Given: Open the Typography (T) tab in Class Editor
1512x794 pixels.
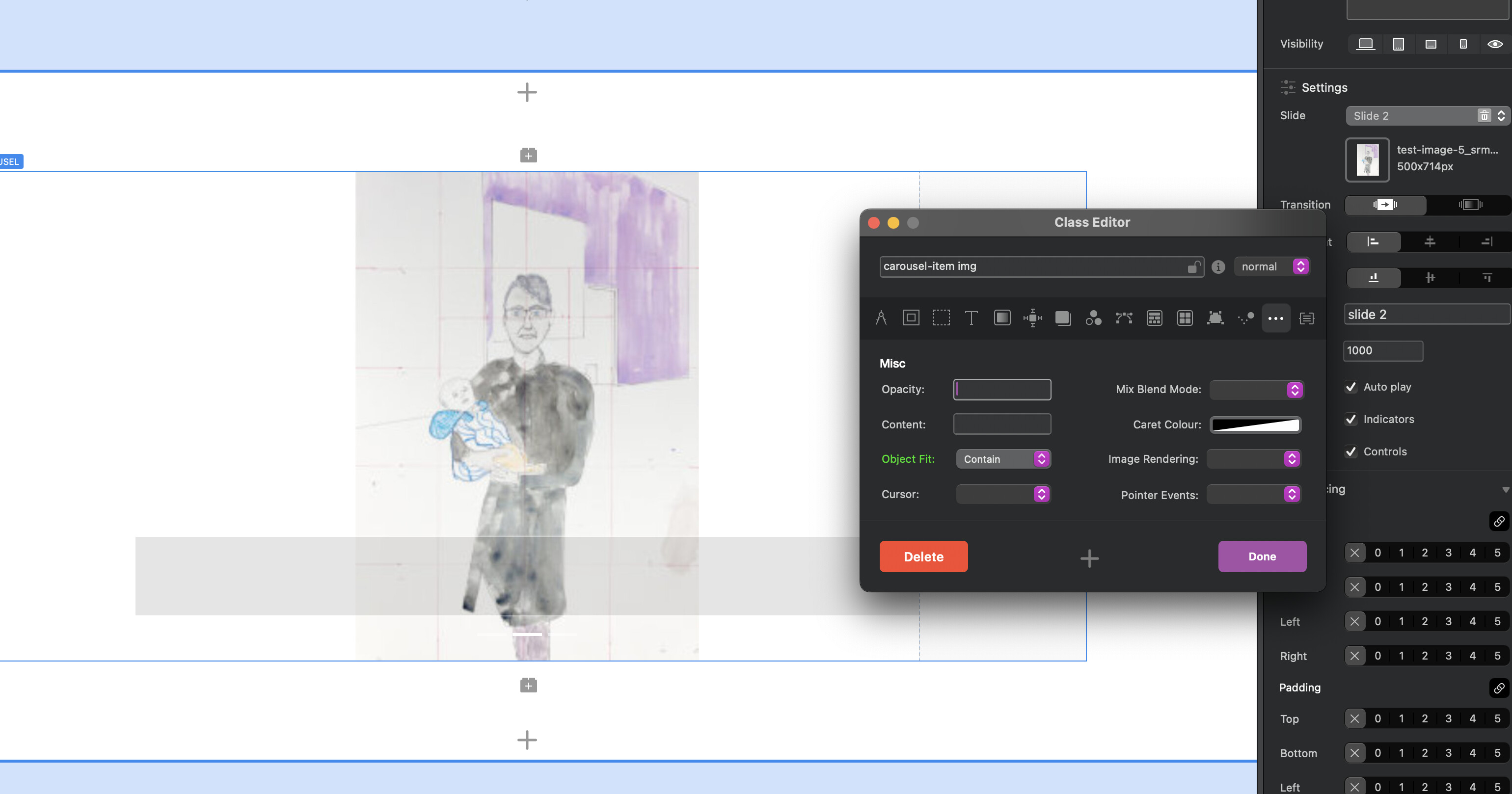Looking at the screenshot, I should click(x=971, y=318).
